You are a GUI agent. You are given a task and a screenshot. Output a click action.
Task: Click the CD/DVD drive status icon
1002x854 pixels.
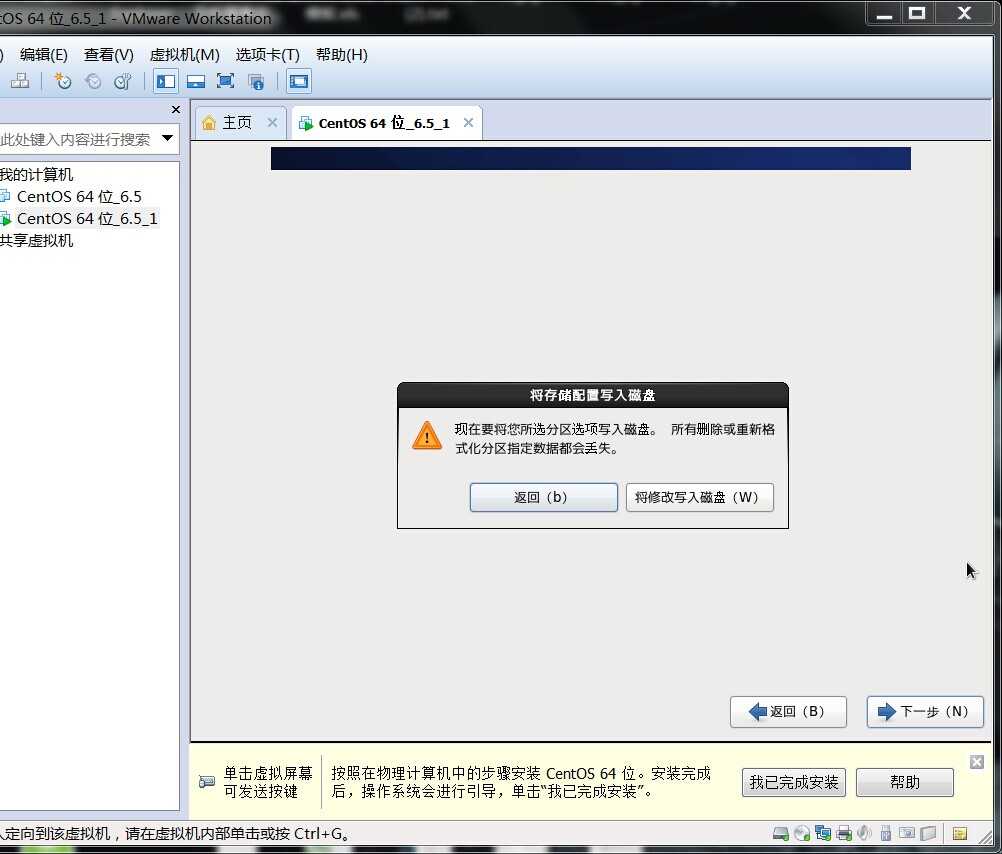click(801, 833)
